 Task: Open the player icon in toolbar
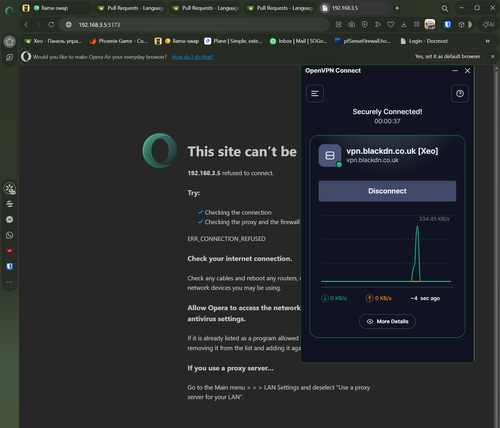tap(365, 24)
